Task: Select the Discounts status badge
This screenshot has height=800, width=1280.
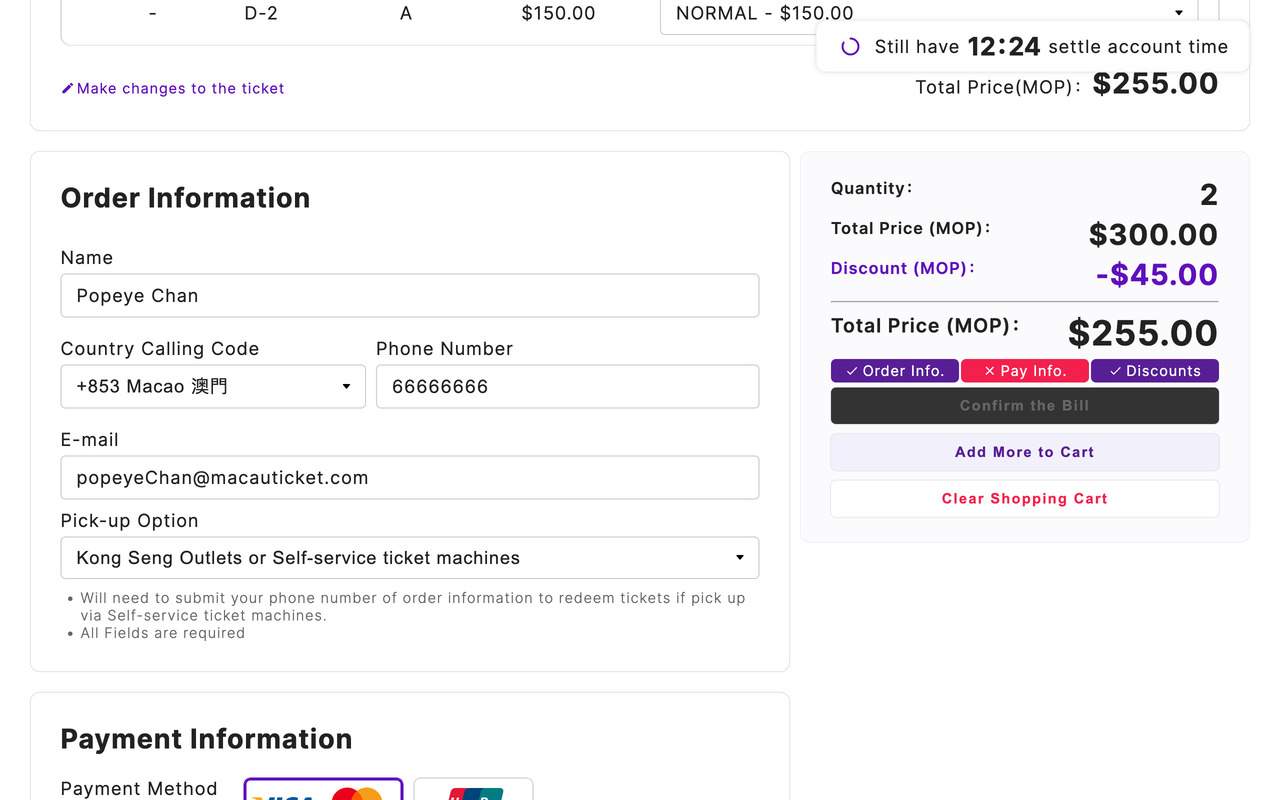Action: point(1155,371)
